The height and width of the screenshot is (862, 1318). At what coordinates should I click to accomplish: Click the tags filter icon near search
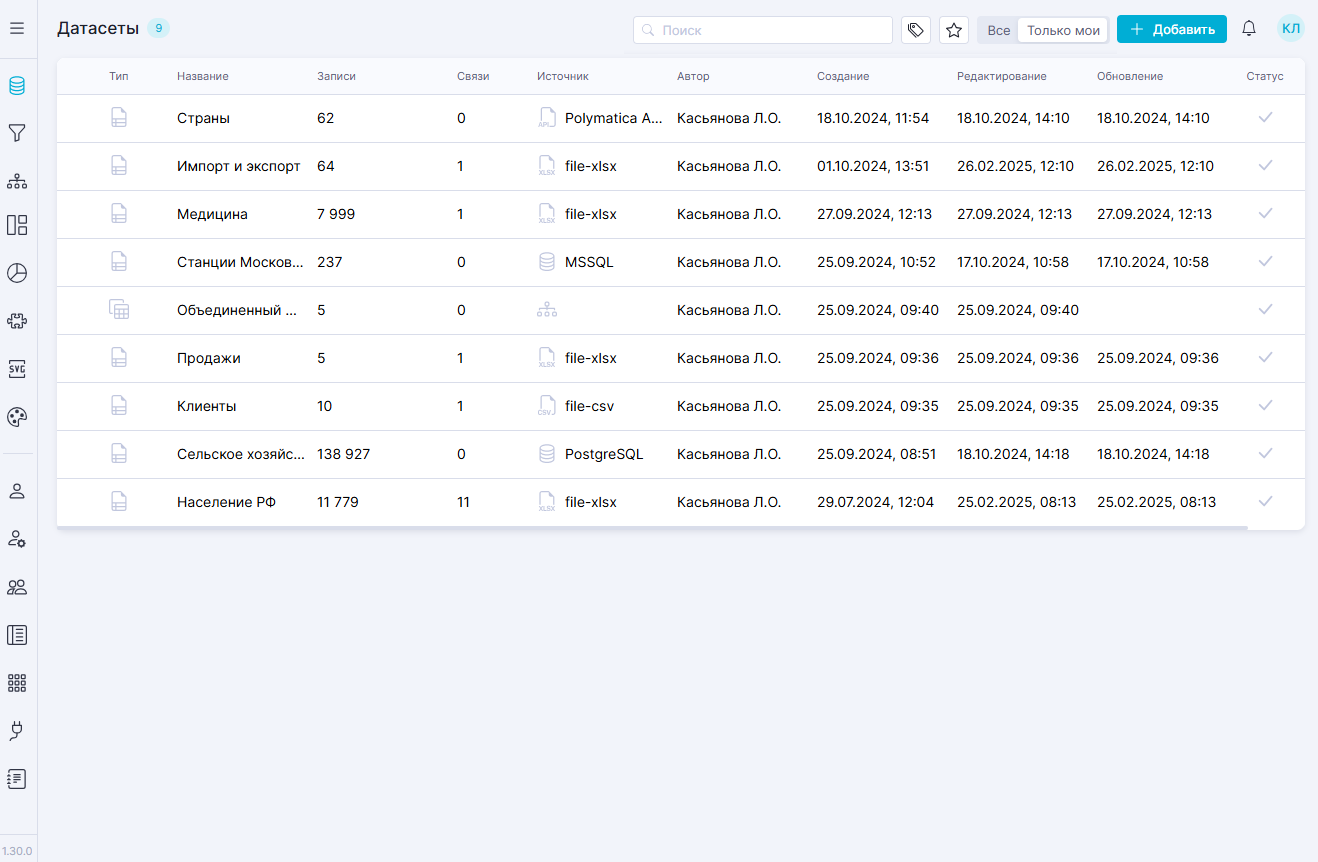tap(915, 30)
